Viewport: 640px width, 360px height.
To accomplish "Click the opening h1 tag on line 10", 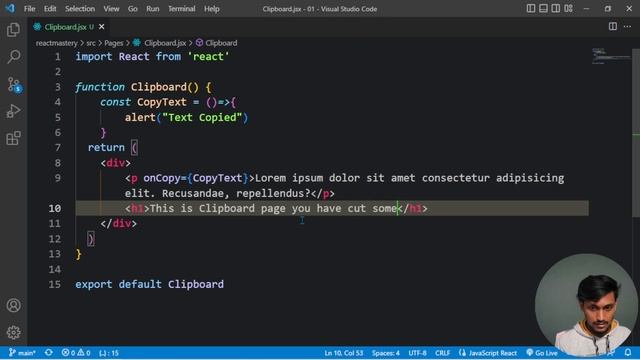I will 137,209.
